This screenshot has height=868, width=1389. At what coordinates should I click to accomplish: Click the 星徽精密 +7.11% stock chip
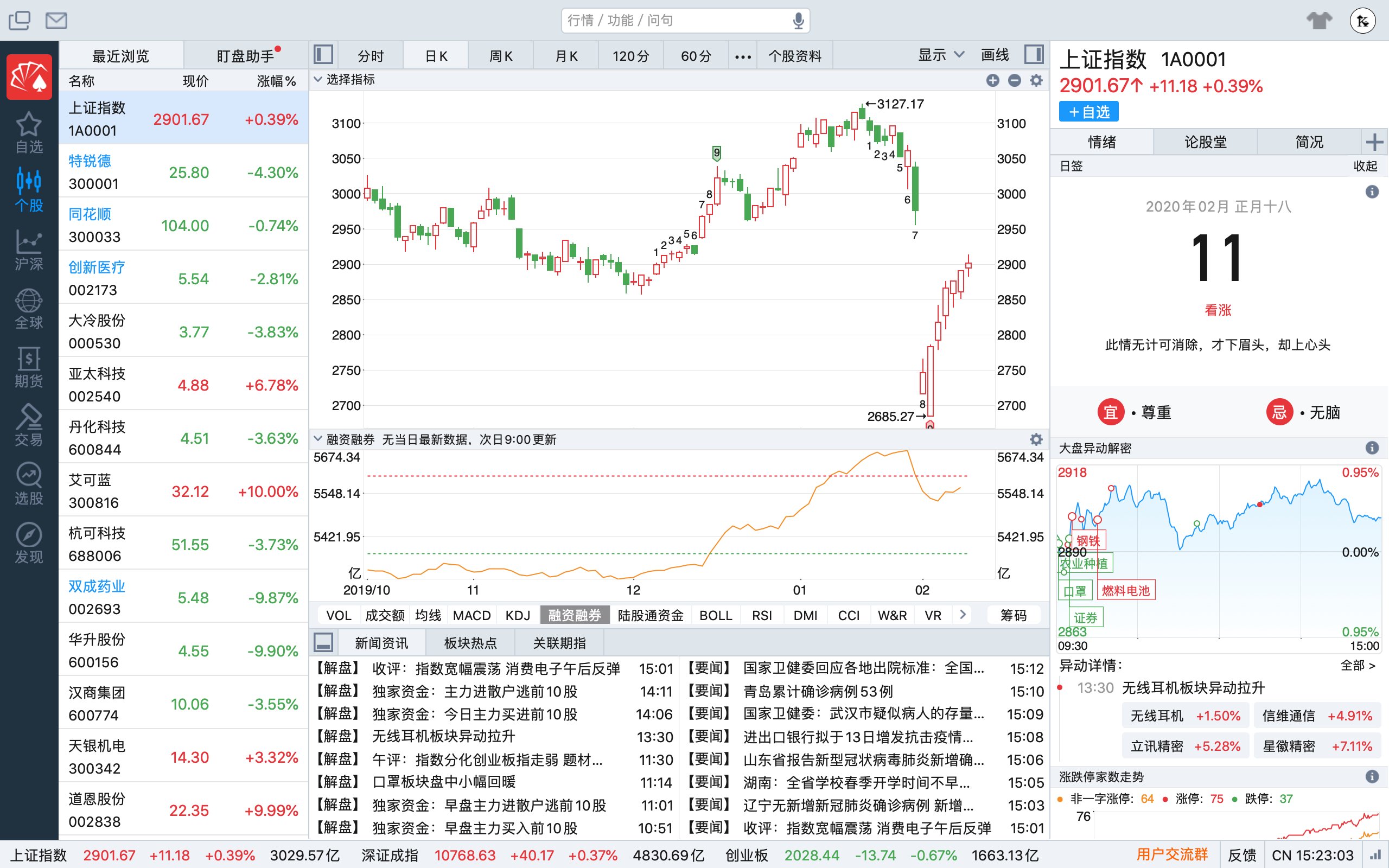1317,746
